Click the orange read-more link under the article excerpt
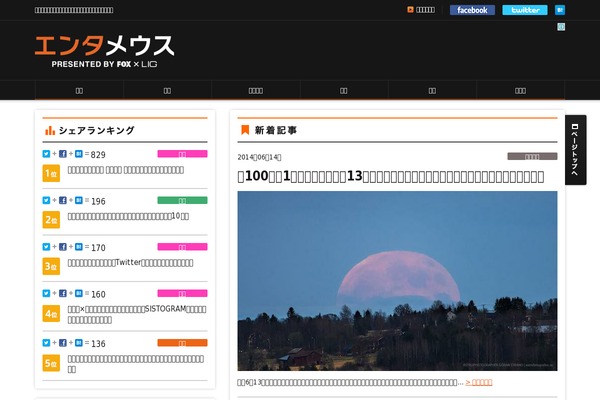This screenshot has height=400, width=600. tap(479, 382)
